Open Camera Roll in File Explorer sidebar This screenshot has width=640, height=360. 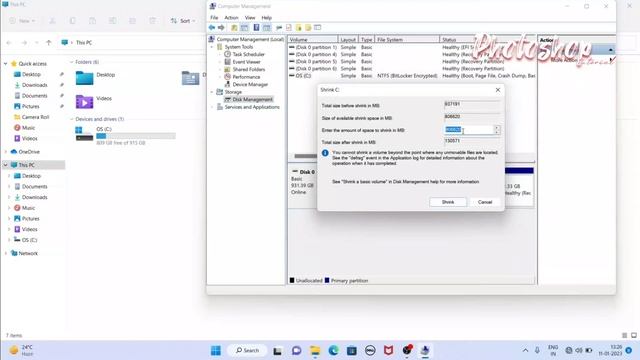pyautogui.click(x=35, y=117)
